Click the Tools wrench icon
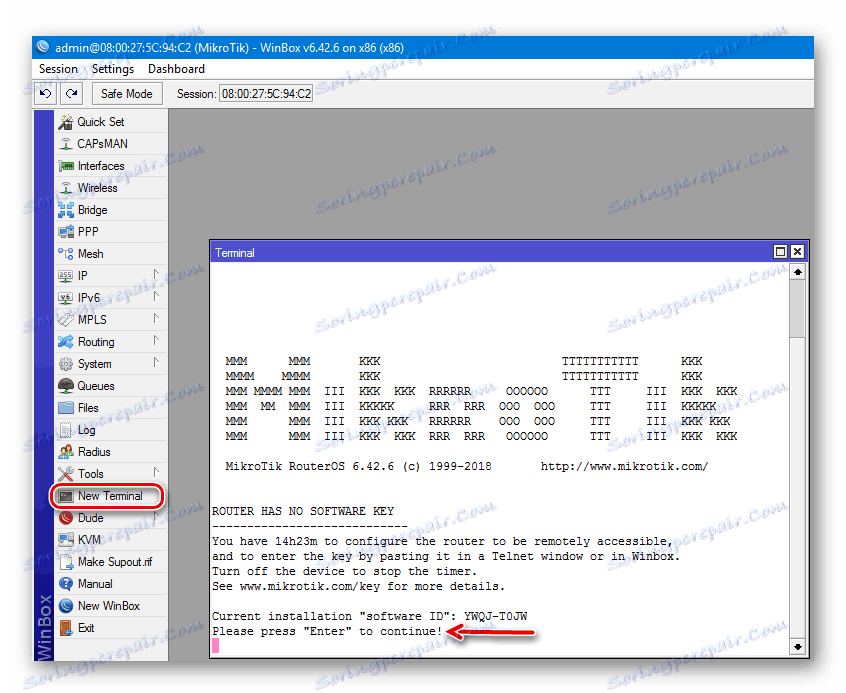Viewport: 846px width, 693px height. tap(66, 474)
